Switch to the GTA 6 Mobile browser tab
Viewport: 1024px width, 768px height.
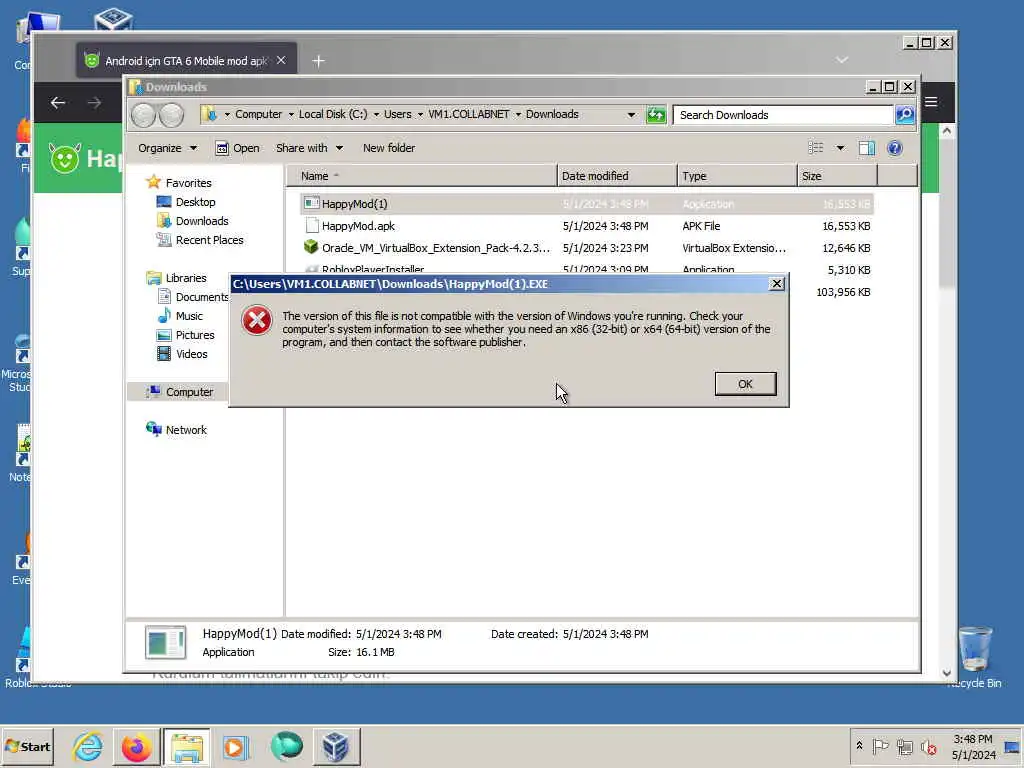coord(186,61)
